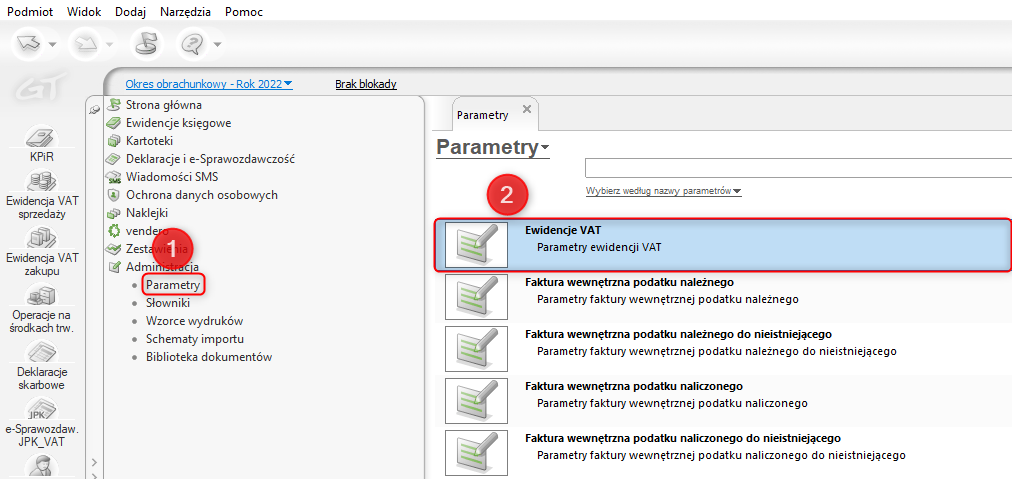Expand the Okres obrachunkowy - Rok 2022 dropdown
This screenshot has height=479, width=1012.
coord(209,84)
